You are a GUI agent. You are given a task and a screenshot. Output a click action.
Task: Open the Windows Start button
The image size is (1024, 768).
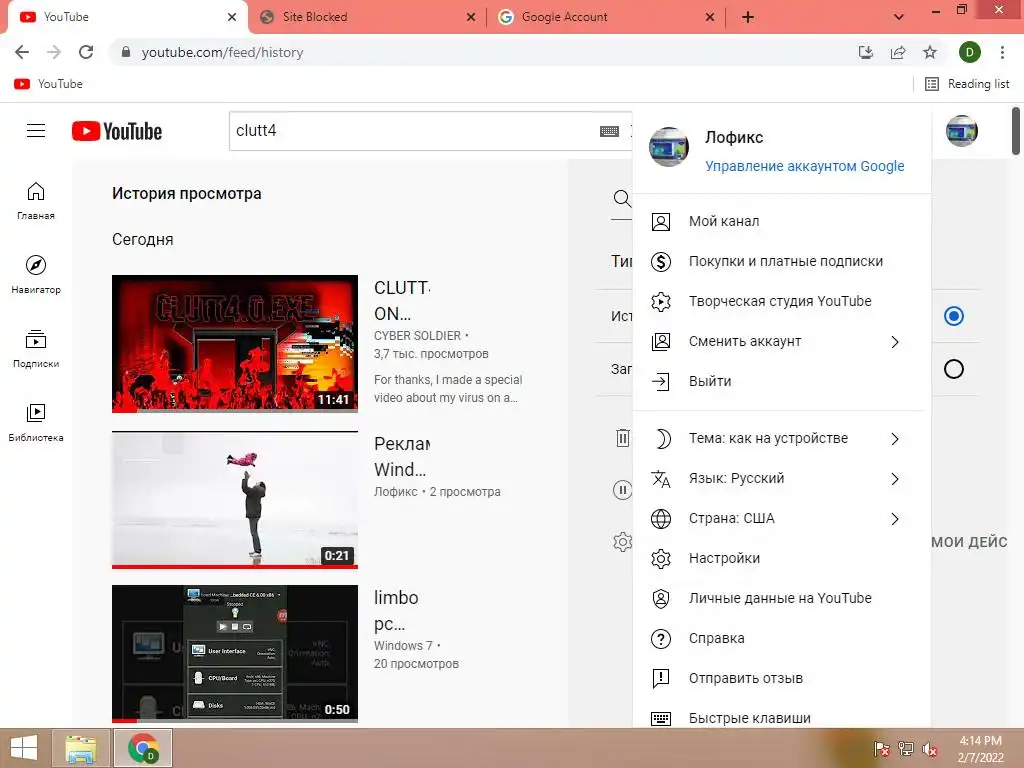pos(24,748)
